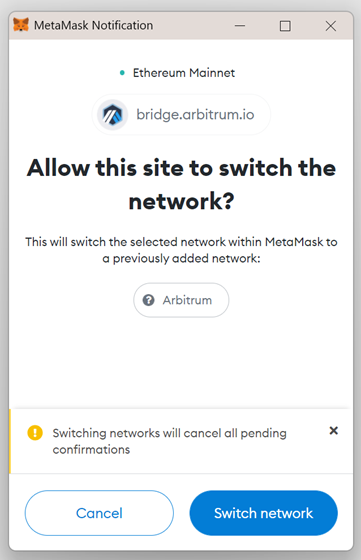This screenshot has height=560, width=361.
Task: Click the question mark icon beside Arbitrum
Action: pyautogui.click(x=149, y=300)
